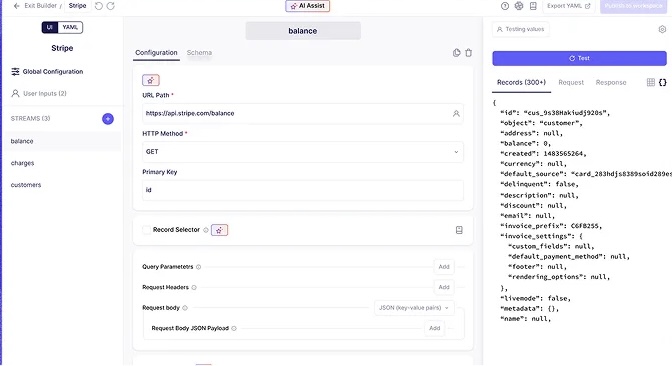Click info icon next to Request body

tap(185, 308)
